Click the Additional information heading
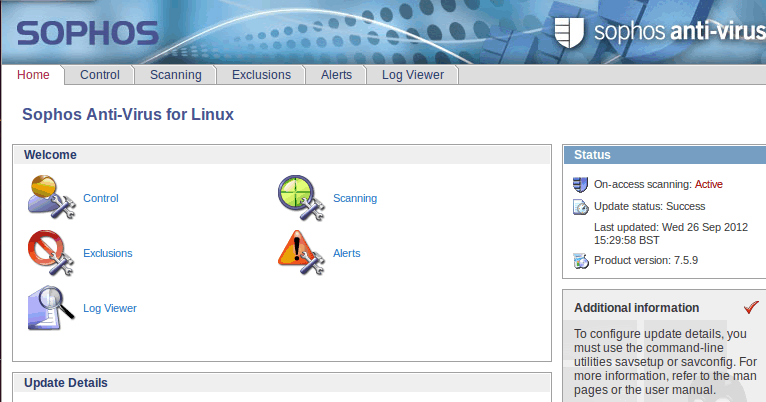Viewport: 766px width, 402px height. (x=637, y=308)
